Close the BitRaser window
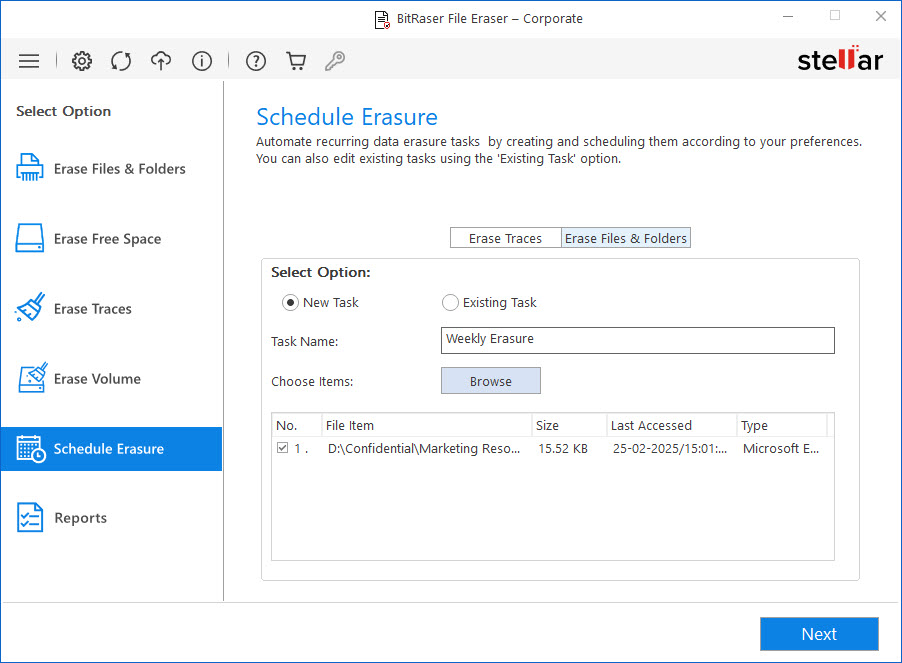The width and height of the screenshot is (902, 663). coord(881,17)
